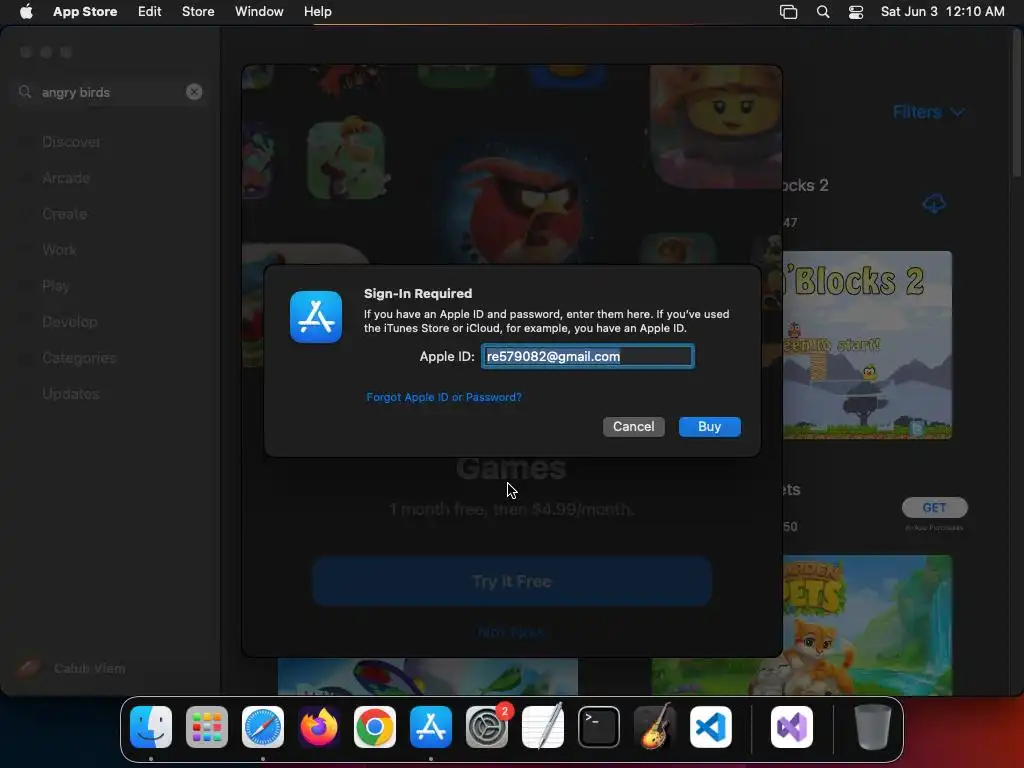
Task: Launch GarageBand from the Dock
Action: coord(655,727)
